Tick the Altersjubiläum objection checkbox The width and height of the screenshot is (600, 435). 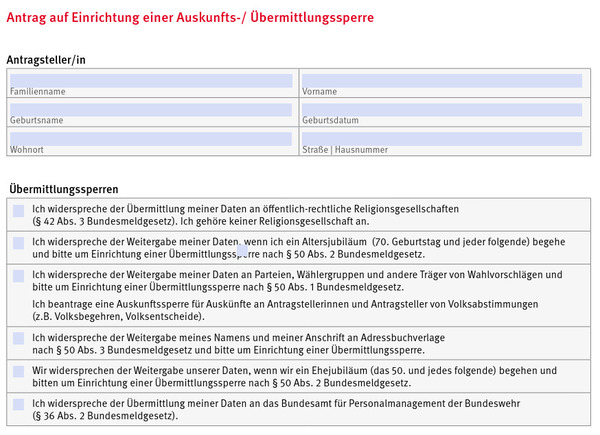tap(18, 243)
